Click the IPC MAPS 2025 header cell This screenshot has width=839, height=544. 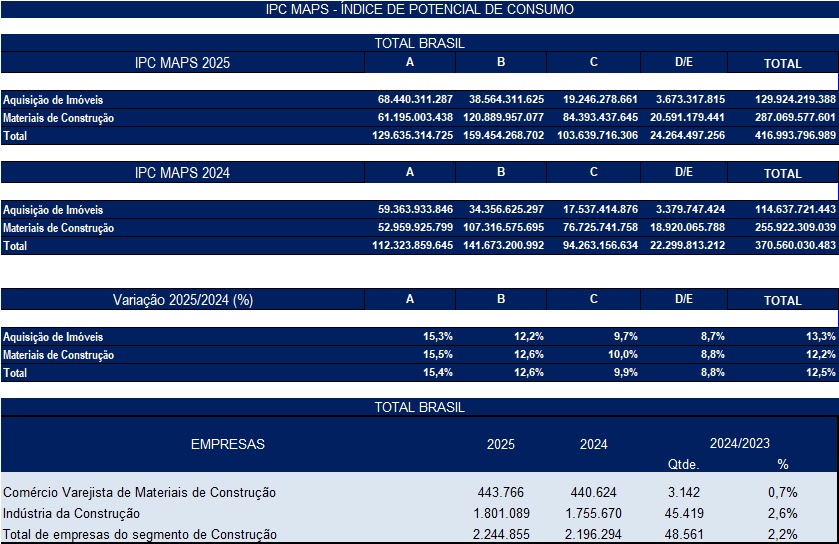click(x=182, y=63)
